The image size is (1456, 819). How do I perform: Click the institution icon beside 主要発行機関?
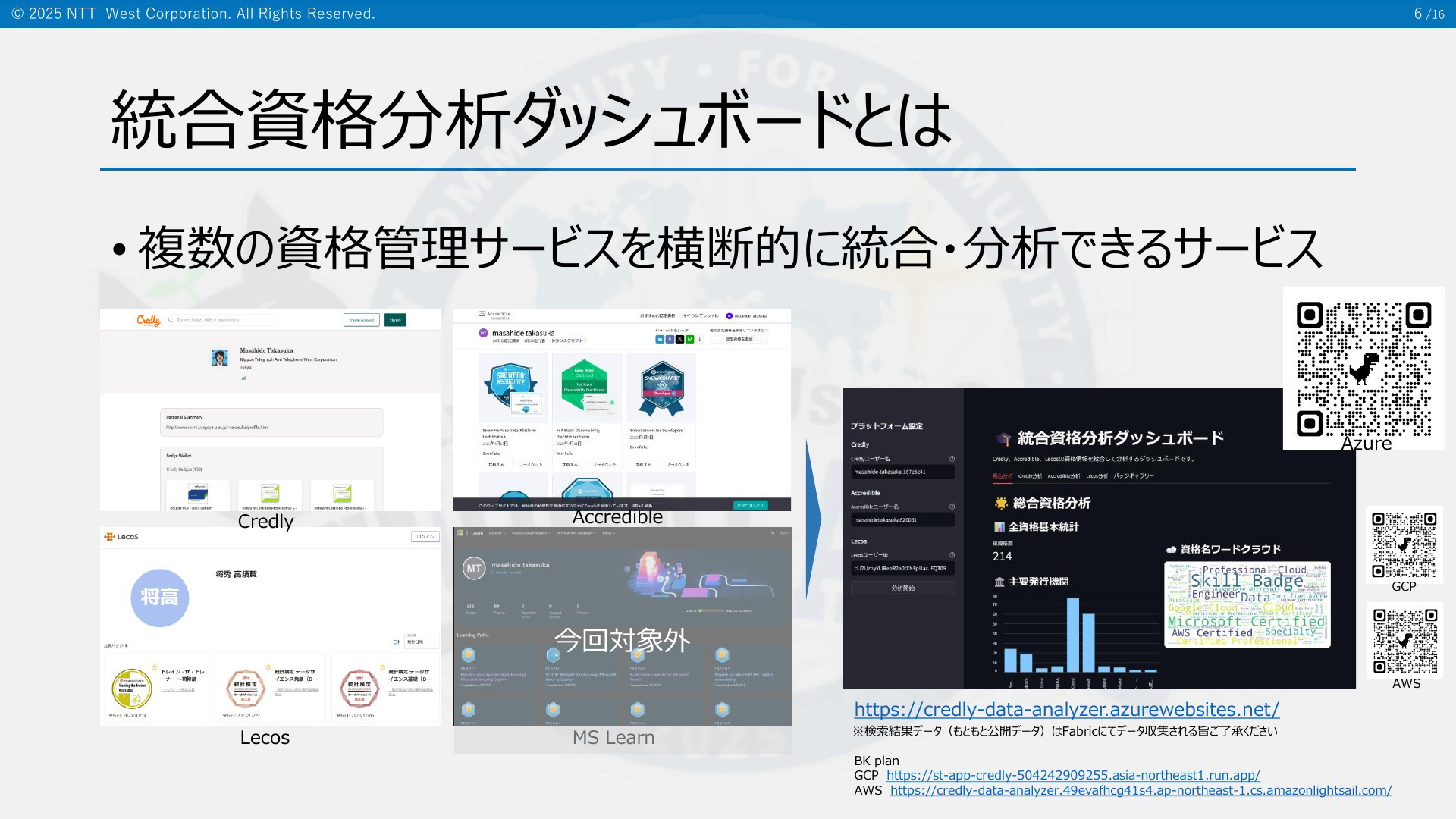pyautogui.click(x=999, y=582)
